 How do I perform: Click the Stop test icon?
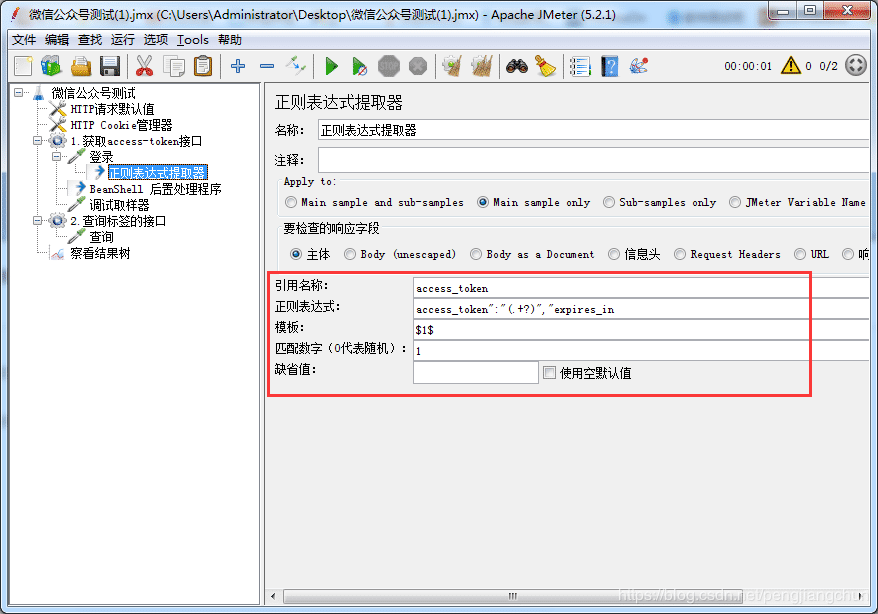389,66
